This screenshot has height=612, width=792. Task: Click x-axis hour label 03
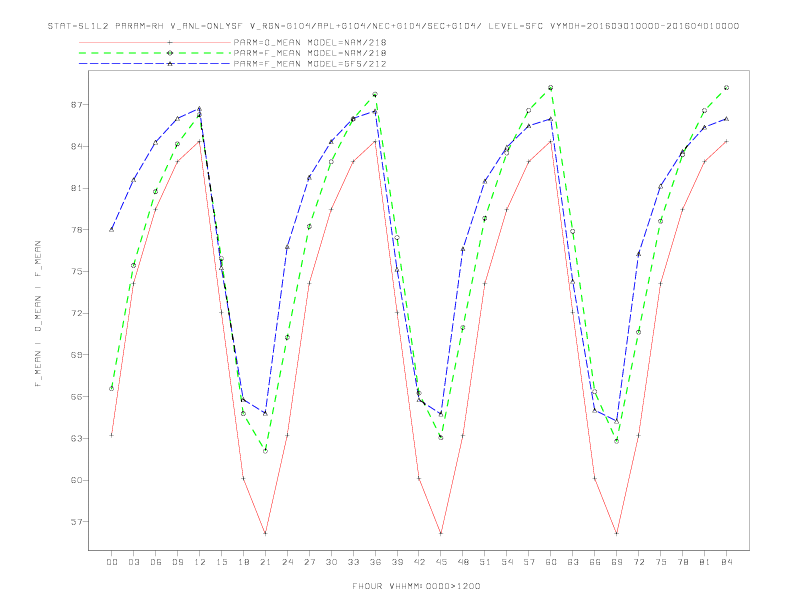[x=133, y=562]
